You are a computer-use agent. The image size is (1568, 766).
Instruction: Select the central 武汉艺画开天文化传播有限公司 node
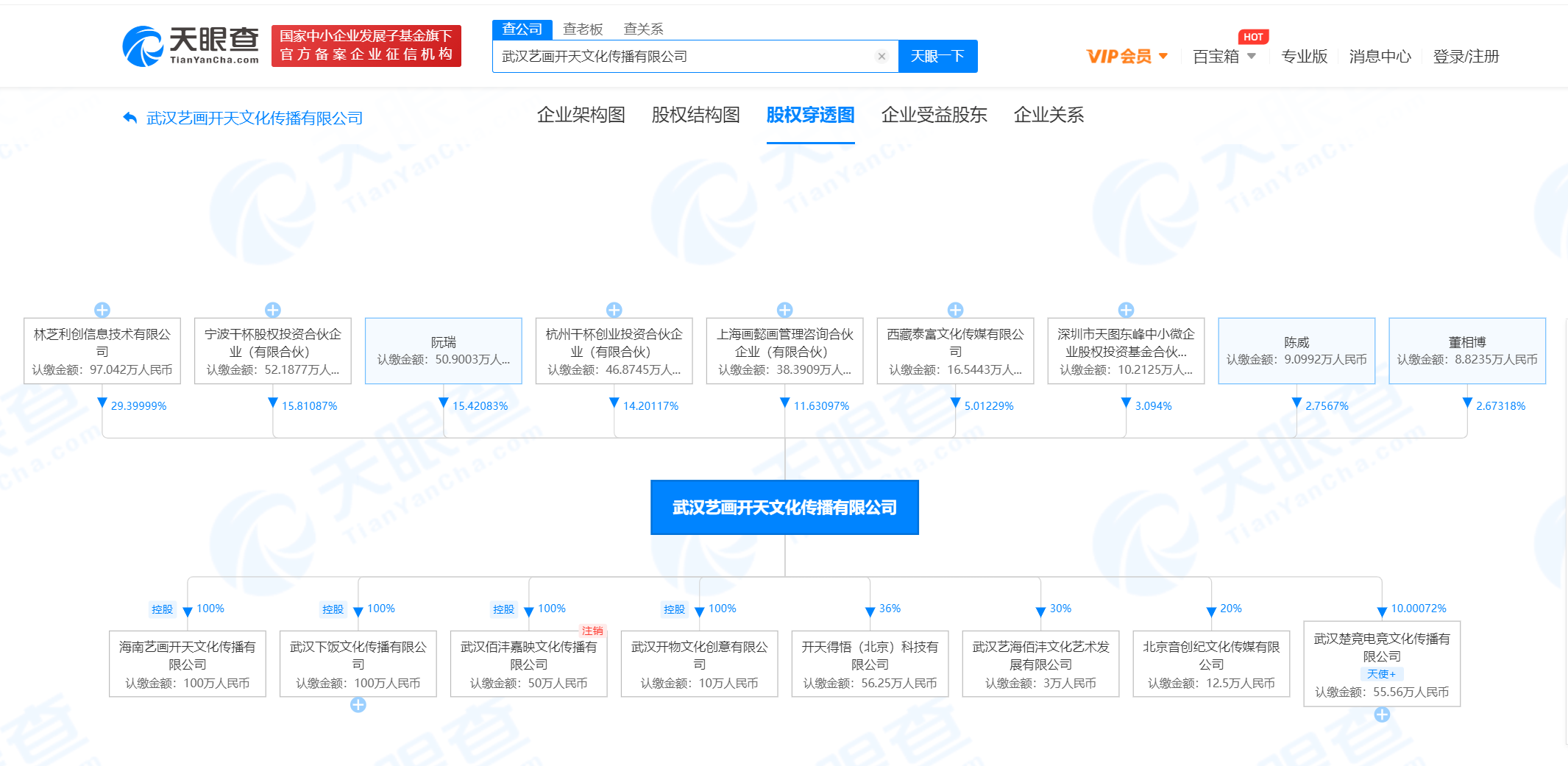click(784, 508)
